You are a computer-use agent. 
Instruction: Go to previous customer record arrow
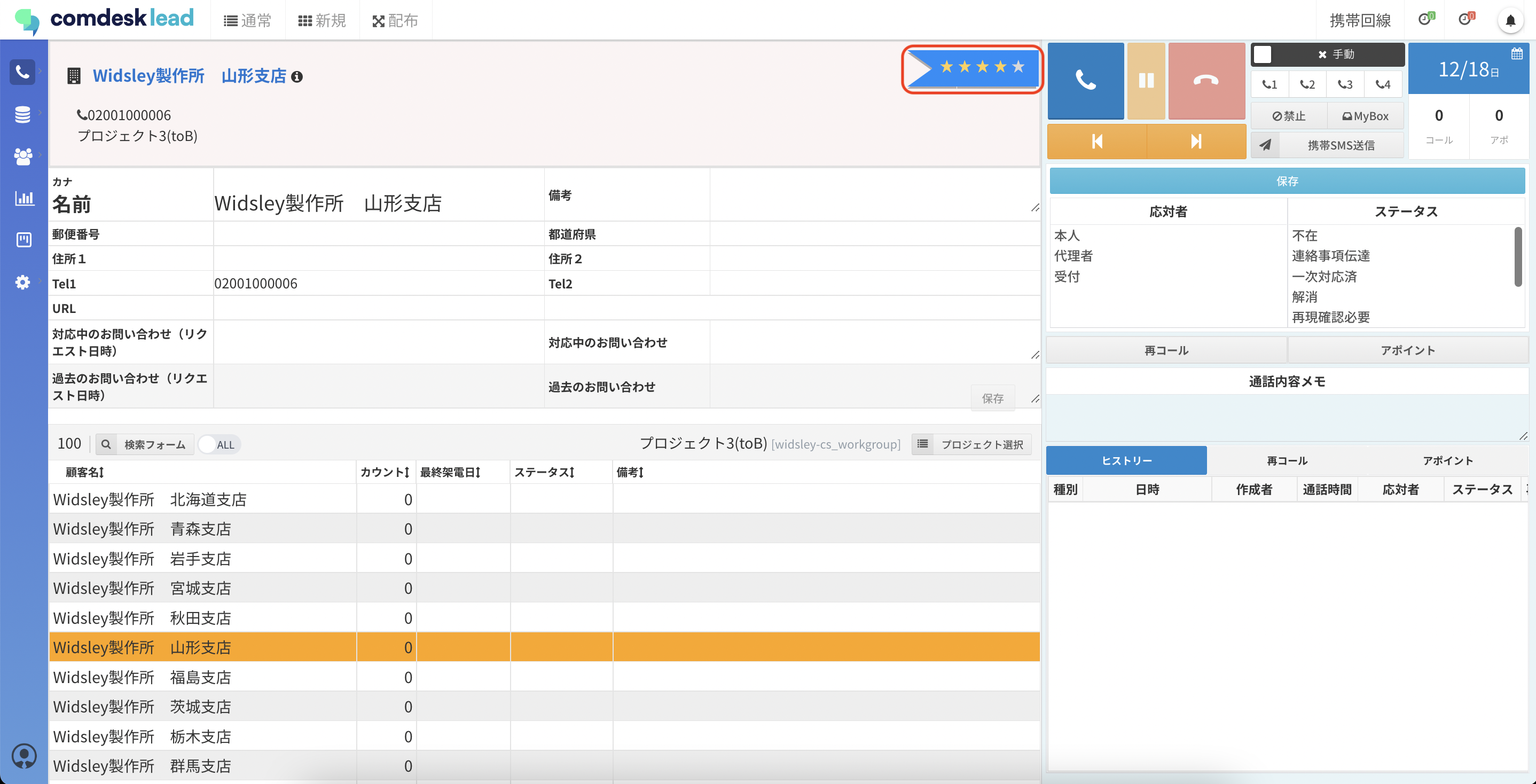(x=1096, y=142)
